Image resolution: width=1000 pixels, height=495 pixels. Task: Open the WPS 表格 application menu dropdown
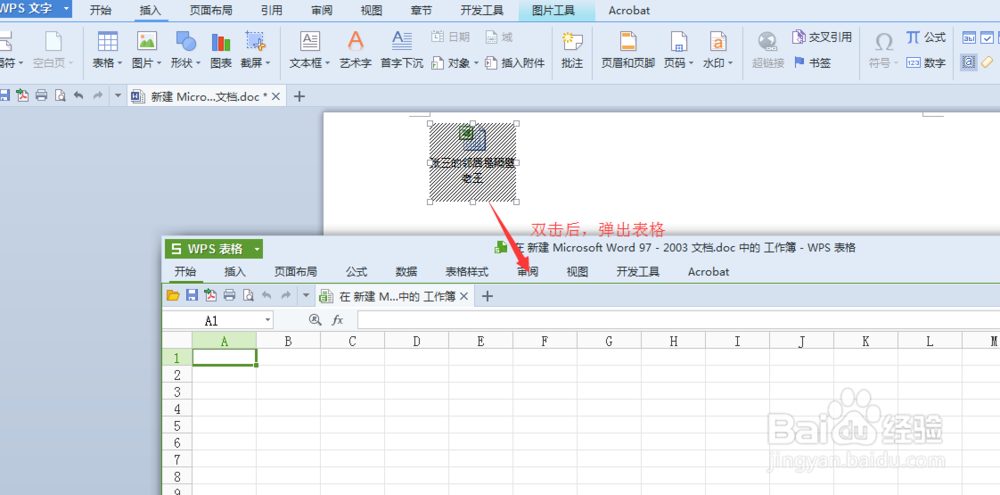point(256,249)
